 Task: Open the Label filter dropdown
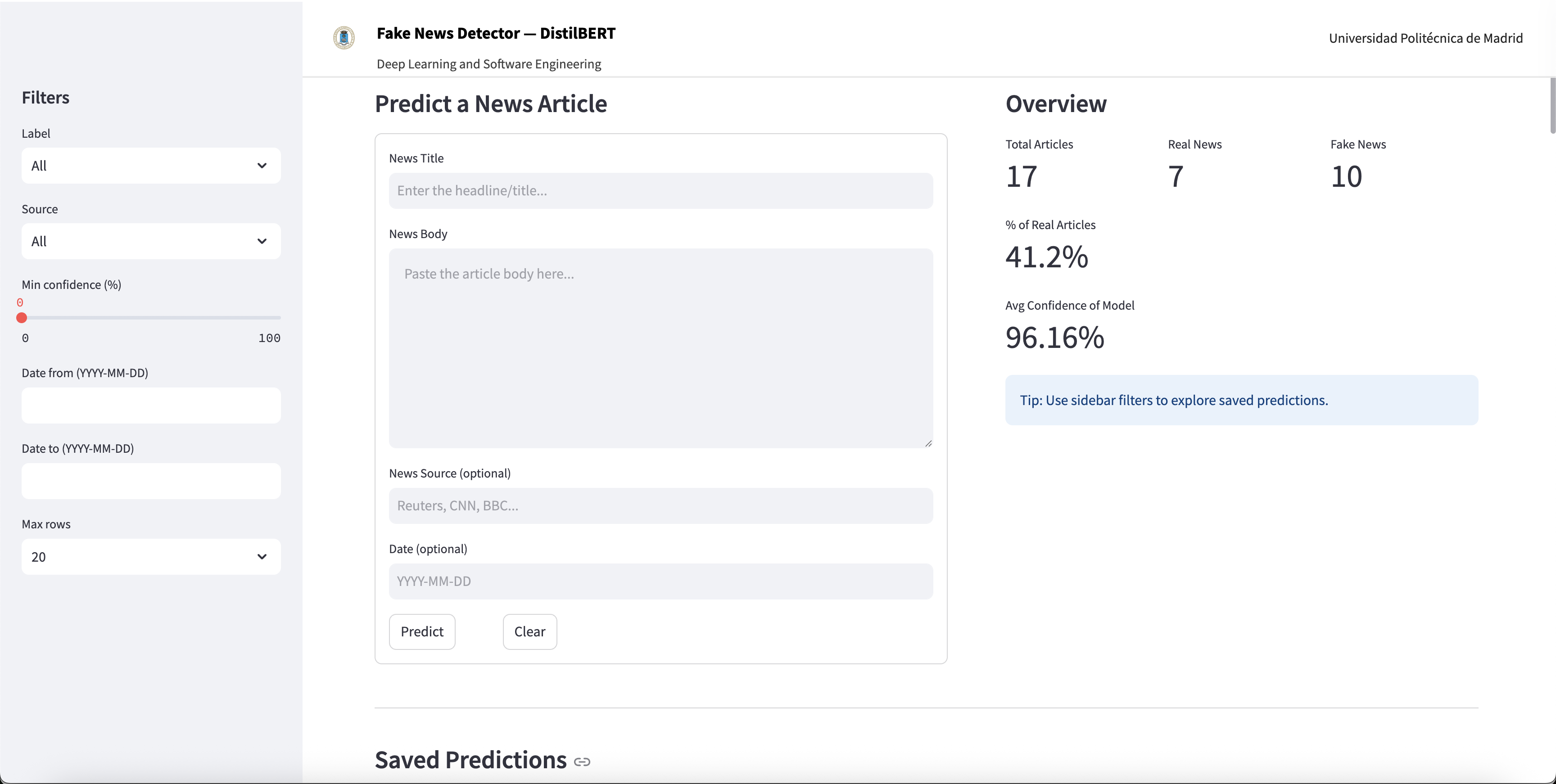tap(150, 166)
